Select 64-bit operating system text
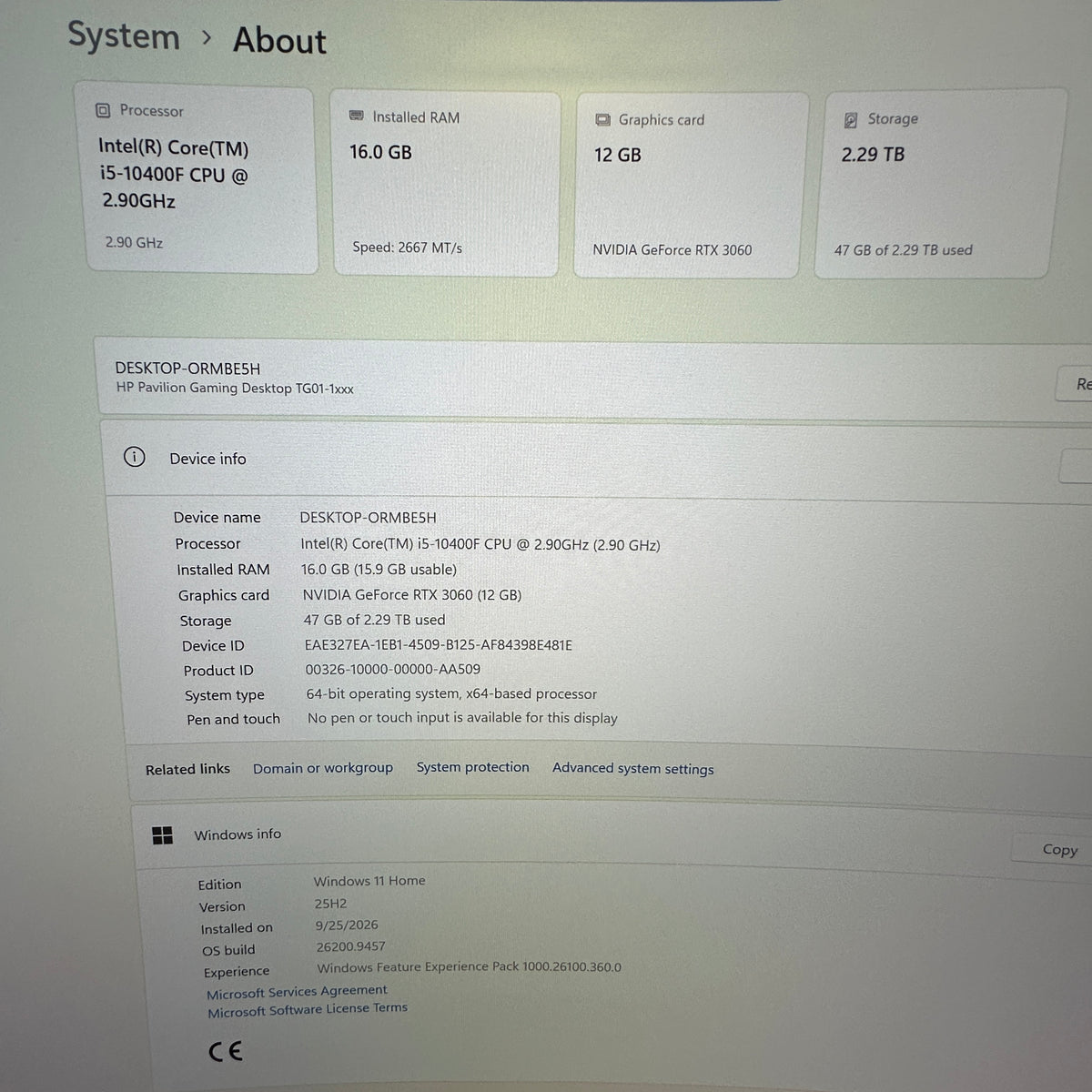 coord(451,693)
